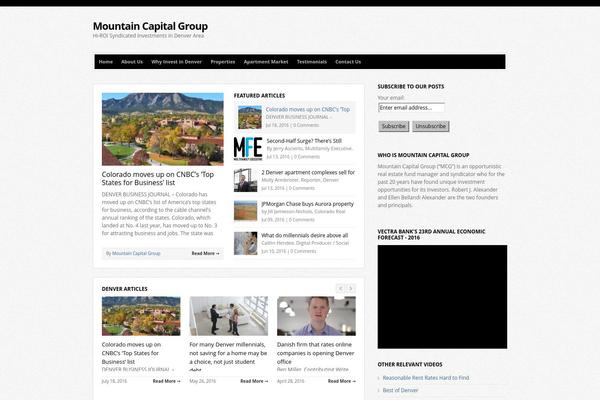Open 'Second-Half Surge? There's Still' article

(x=304, y=141)
